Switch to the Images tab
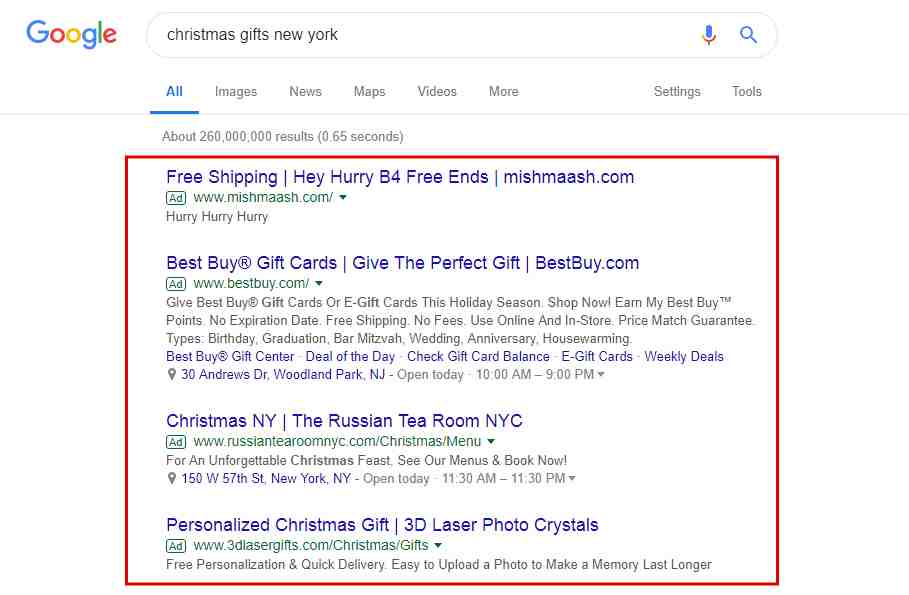The height and width of the screenshot is (595, 909). [236, 92]
